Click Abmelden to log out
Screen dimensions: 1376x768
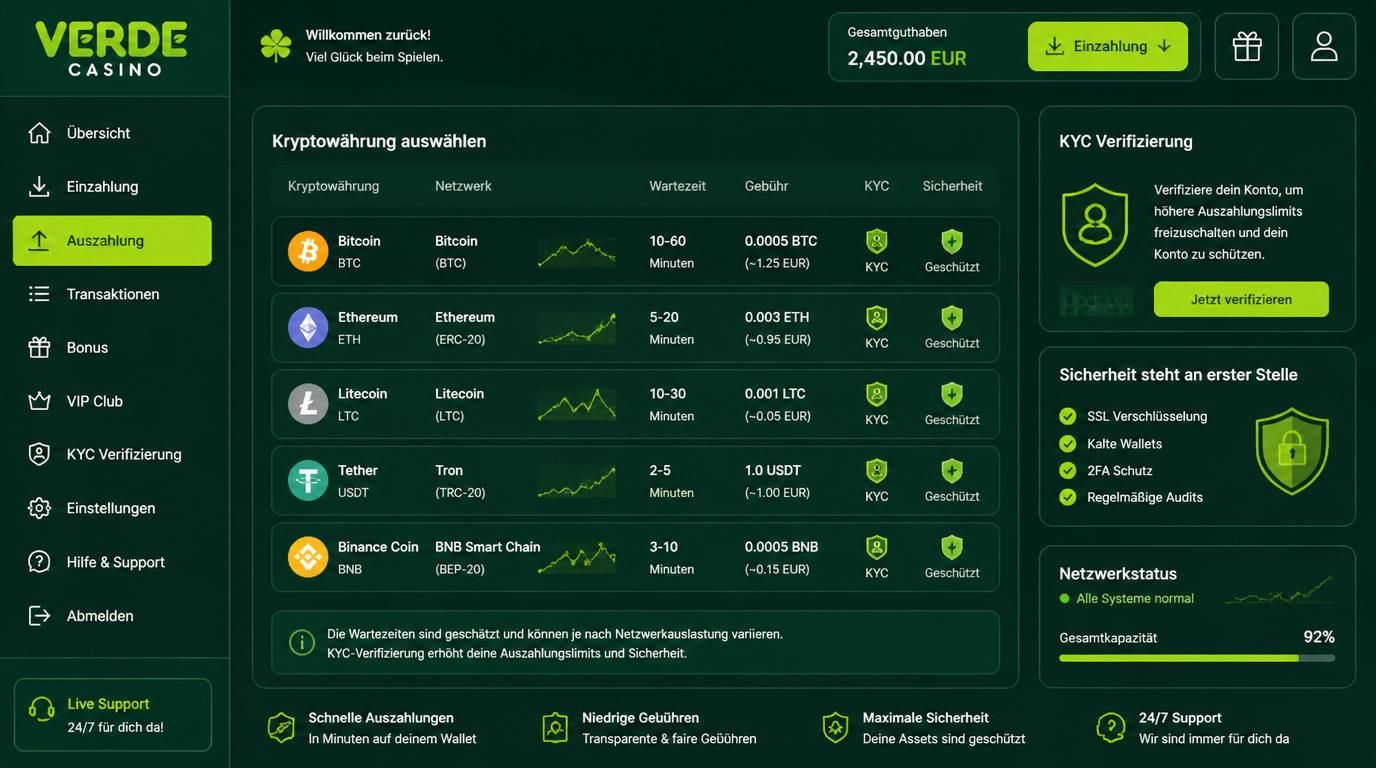112,616
